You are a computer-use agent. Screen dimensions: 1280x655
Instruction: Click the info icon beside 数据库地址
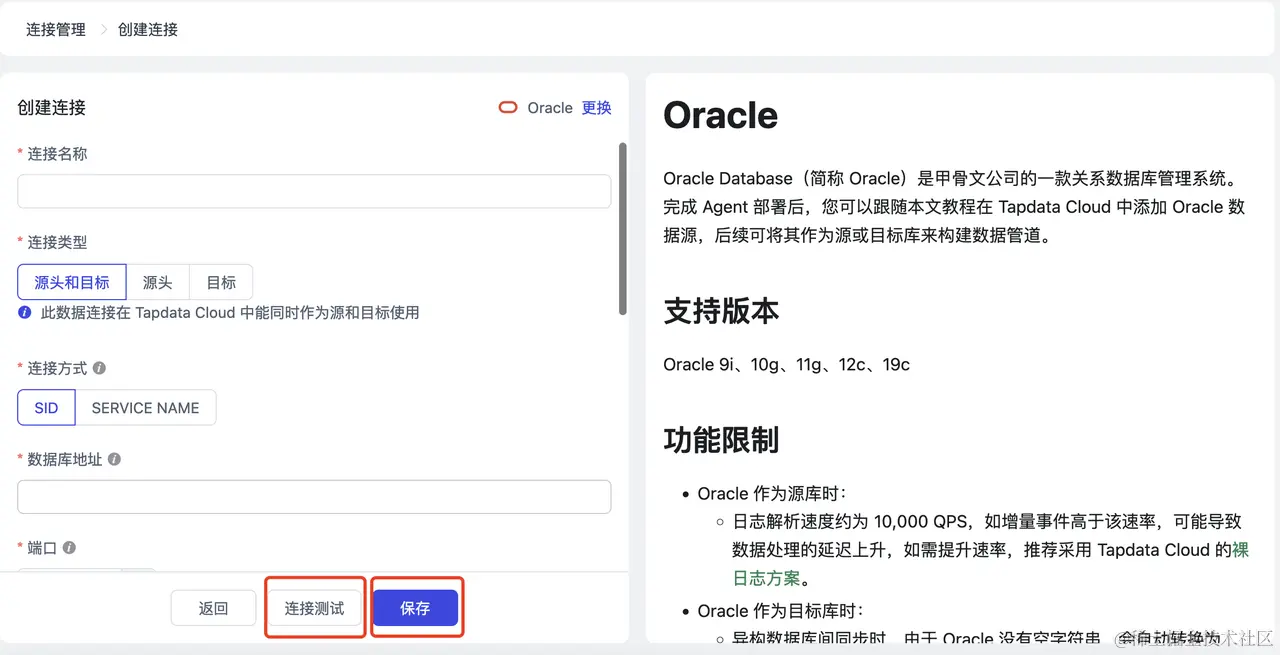click(114, 459)
